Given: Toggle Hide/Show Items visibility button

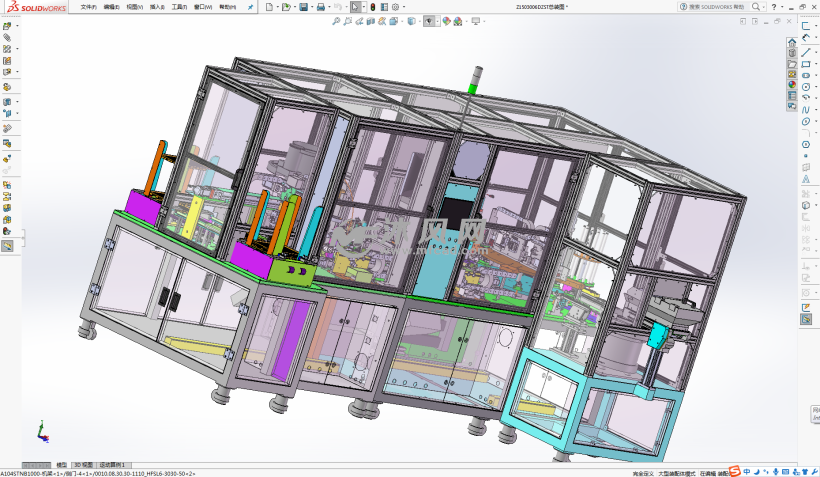Looking at the screenshot, I should point(428,21).
